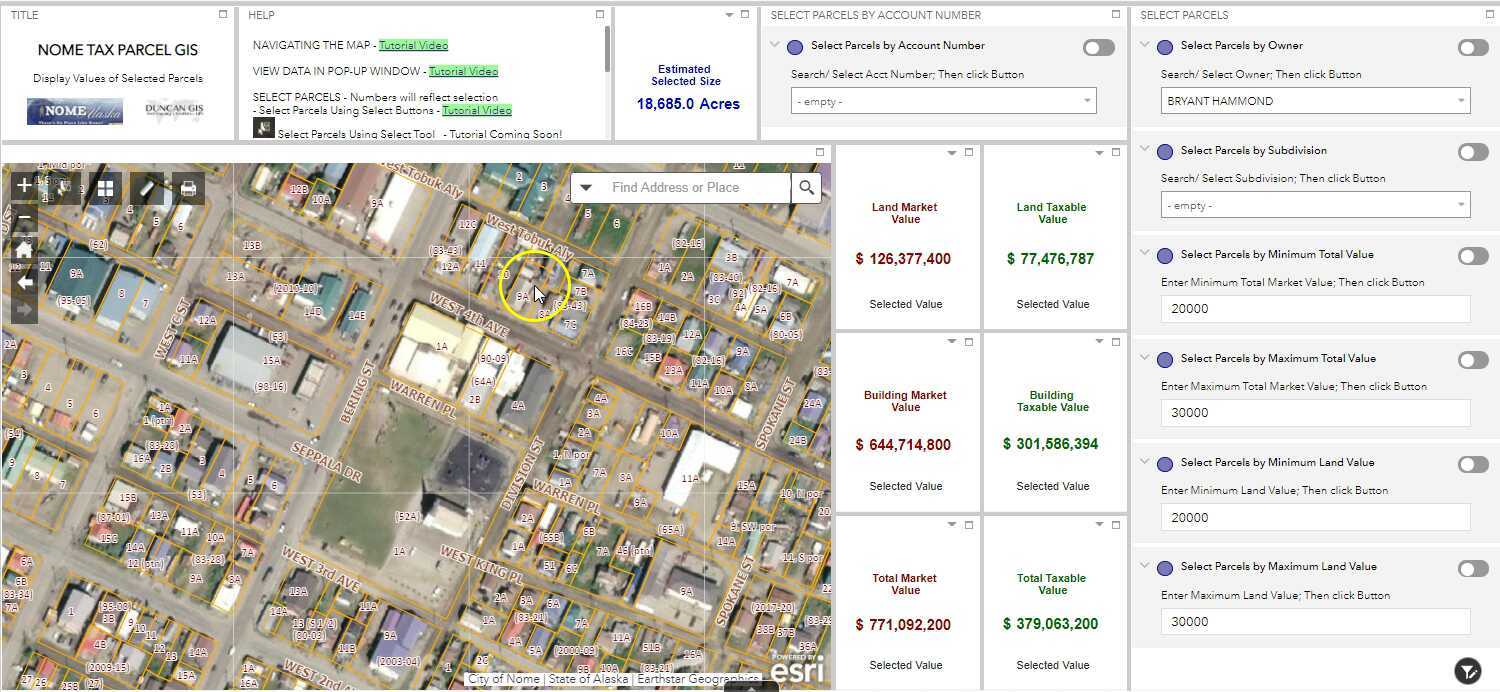Viewport: 1500px width, 692px height.
Task: Open the account number dropdown list
Action: 943,101
